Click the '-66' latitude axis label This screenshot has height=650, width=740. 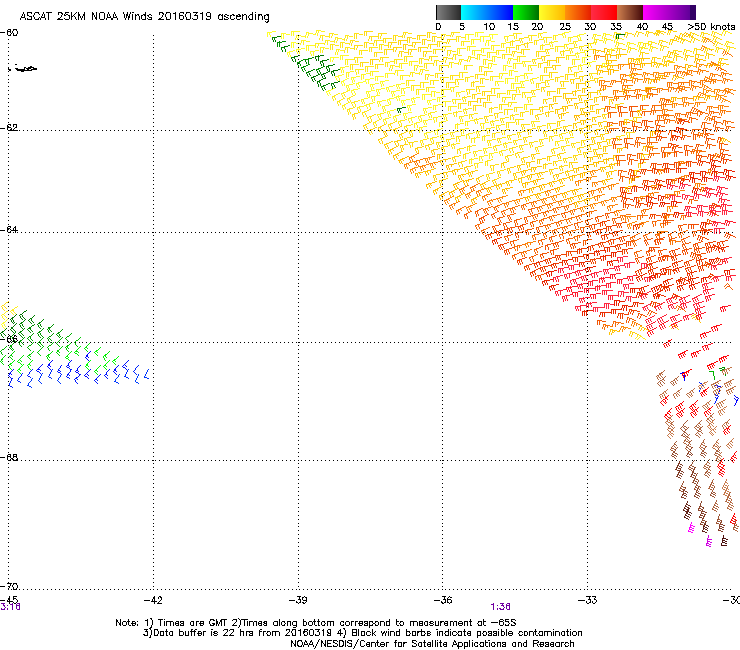tap(9, 339)
